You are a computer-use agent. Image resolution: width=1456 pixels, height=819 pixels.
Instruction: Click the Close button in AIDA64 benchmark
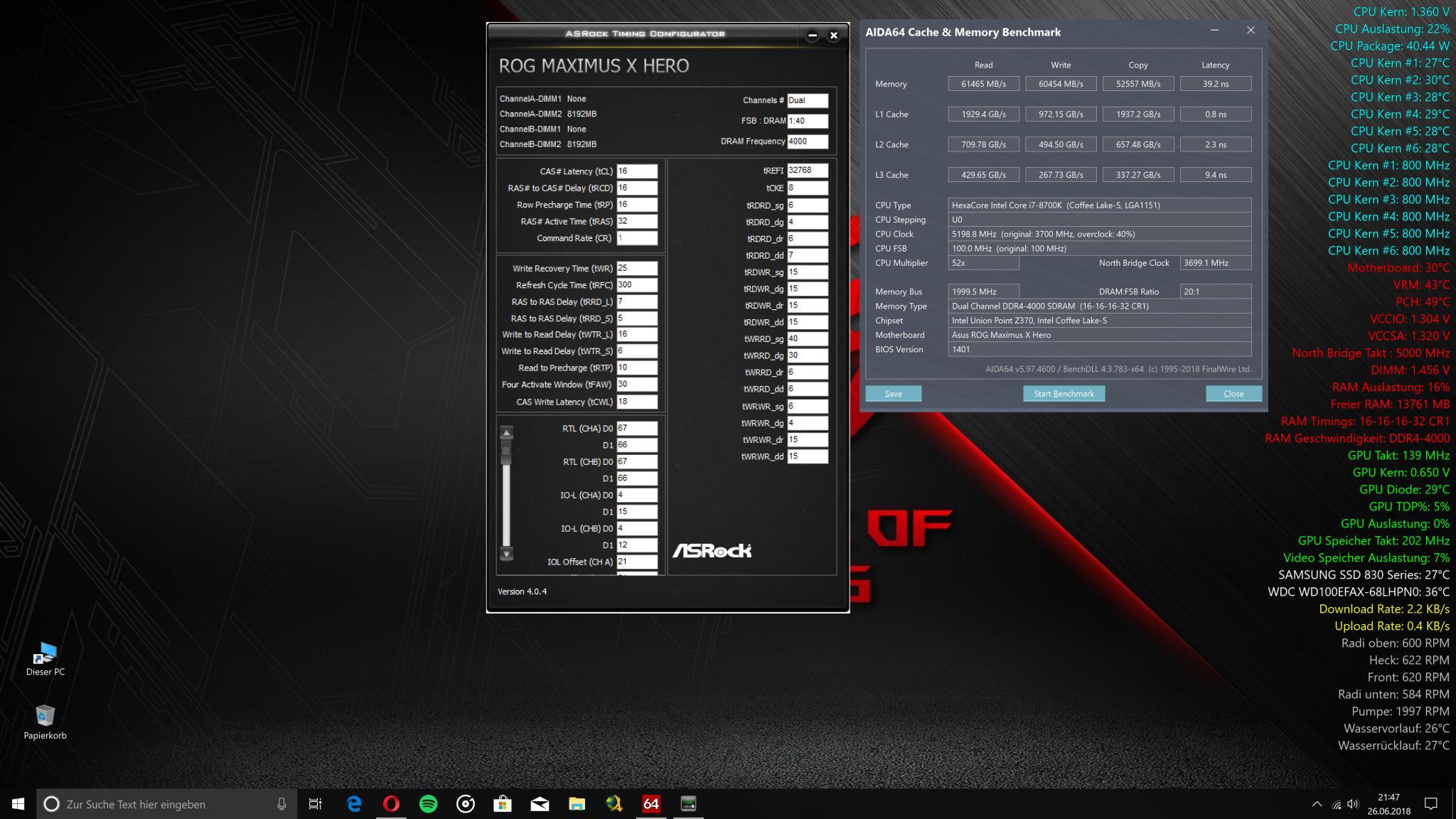tap(1233, 394)
